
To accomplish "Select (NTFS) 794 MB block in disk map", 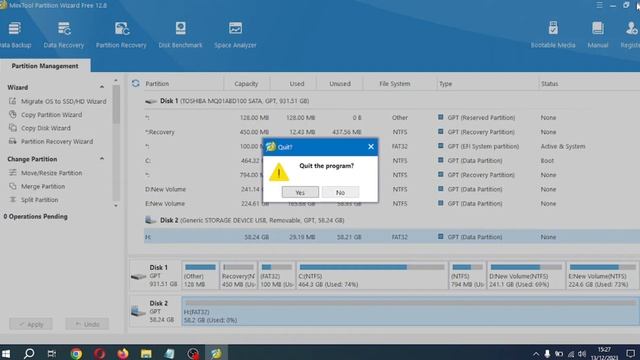I will point(467,276).
